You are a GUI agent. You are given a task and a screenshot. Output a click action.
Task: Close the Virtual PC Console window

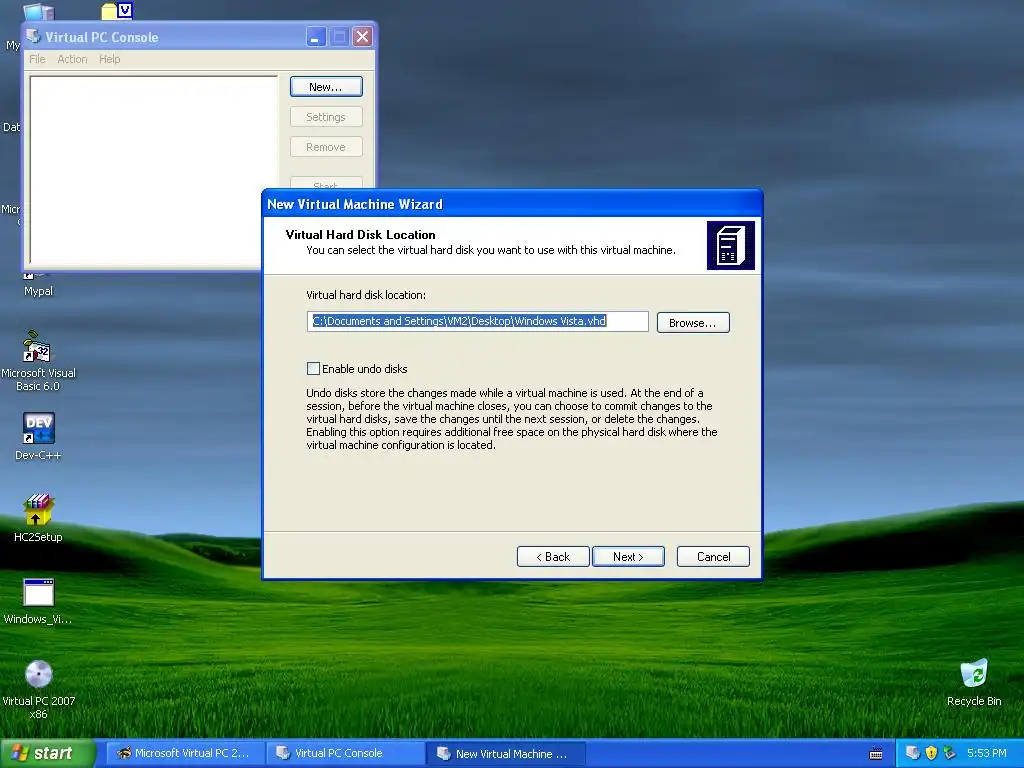tap(362, 37)
